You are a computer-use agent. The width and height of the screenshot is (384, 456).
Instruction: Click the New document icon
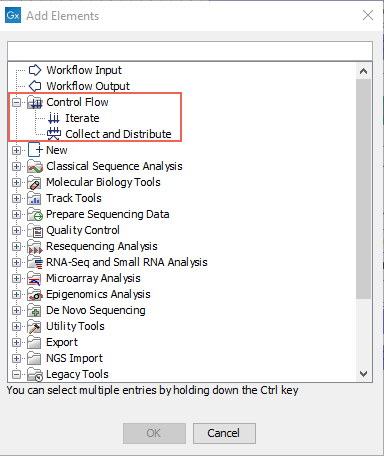click(35, 150)
